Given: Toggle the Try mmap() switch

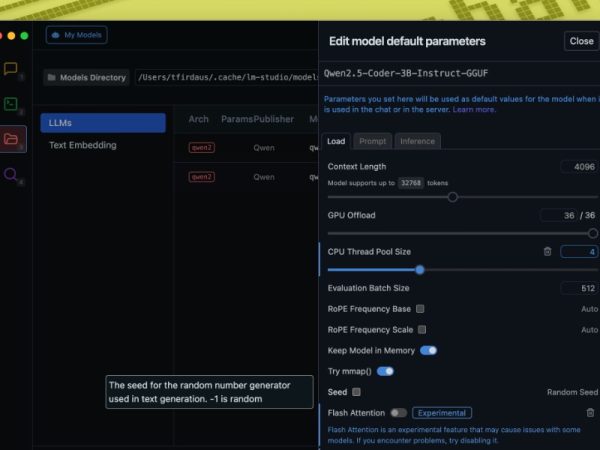Looking at the screenshot, I should point(385,371).
